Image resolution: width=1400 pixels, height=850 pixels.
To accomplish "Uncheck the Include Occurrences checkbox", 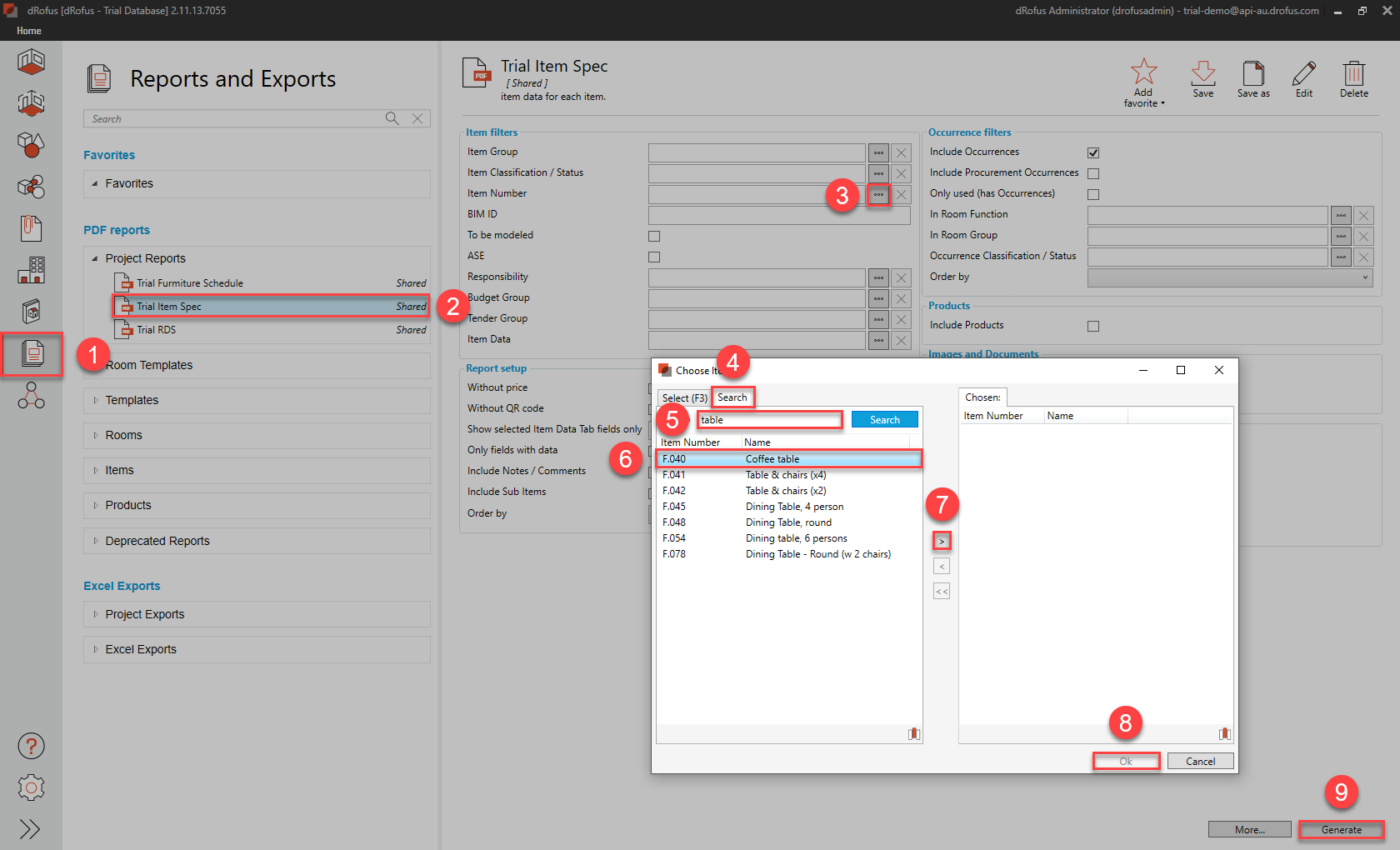I will pos(1093,152).
